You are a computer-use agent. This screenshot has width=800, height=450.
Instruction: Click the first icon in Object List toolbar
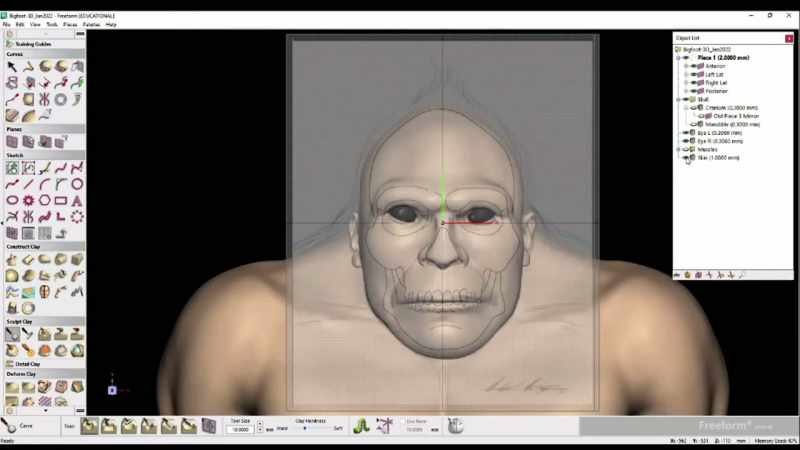[678, 275]
